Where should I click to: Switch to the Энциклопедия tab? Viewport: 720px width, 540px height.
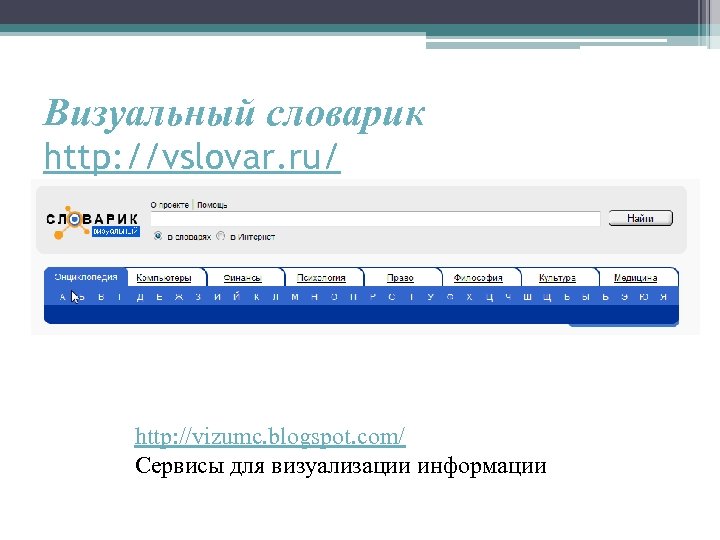(x=86, y=277)
